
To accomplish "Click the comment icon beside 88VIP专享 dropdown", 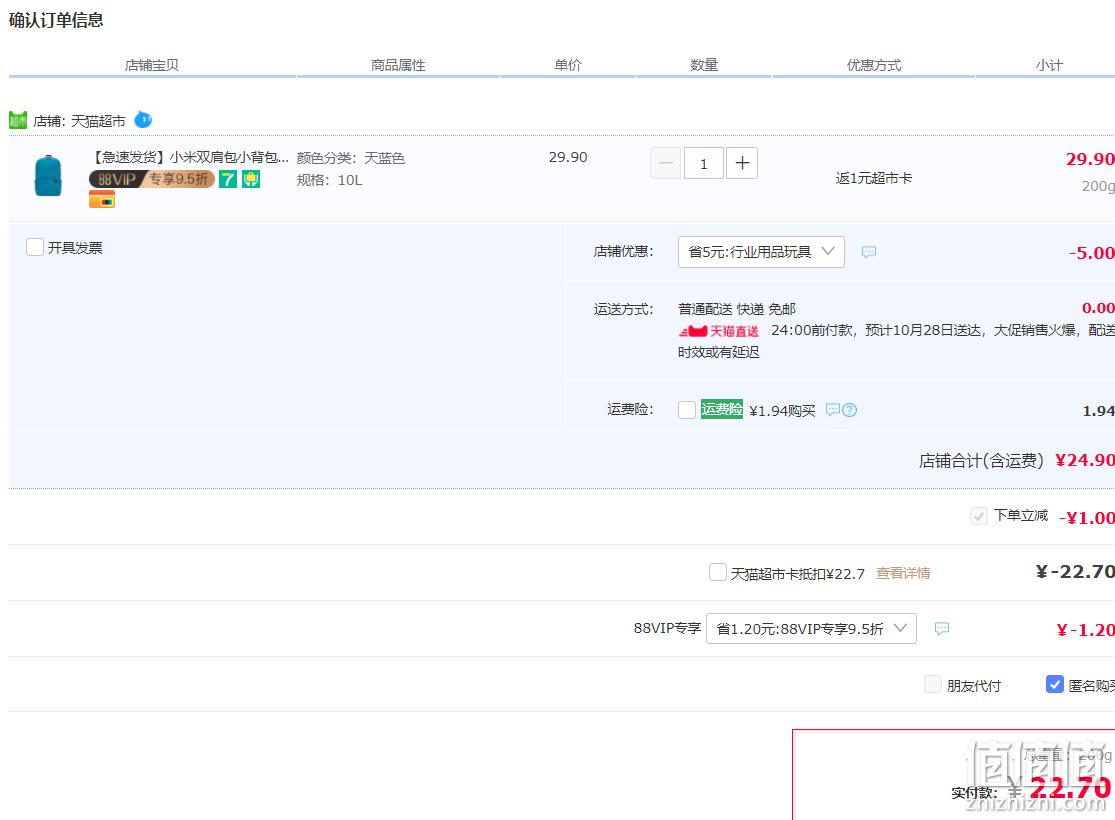I will (x=941, y=629).
